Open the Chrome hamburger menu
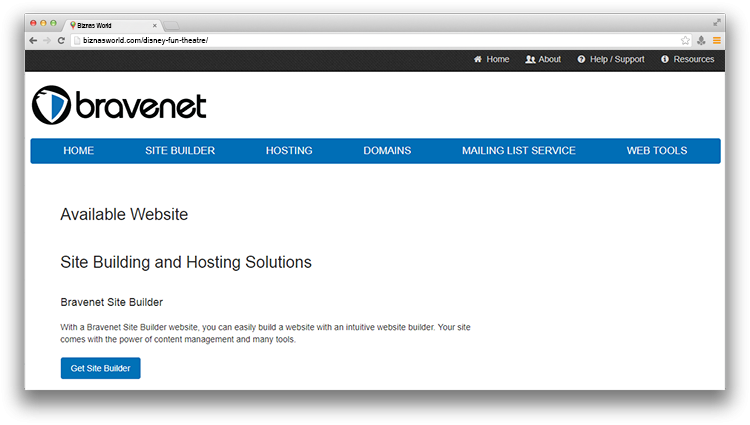 [x=716, y=41]
